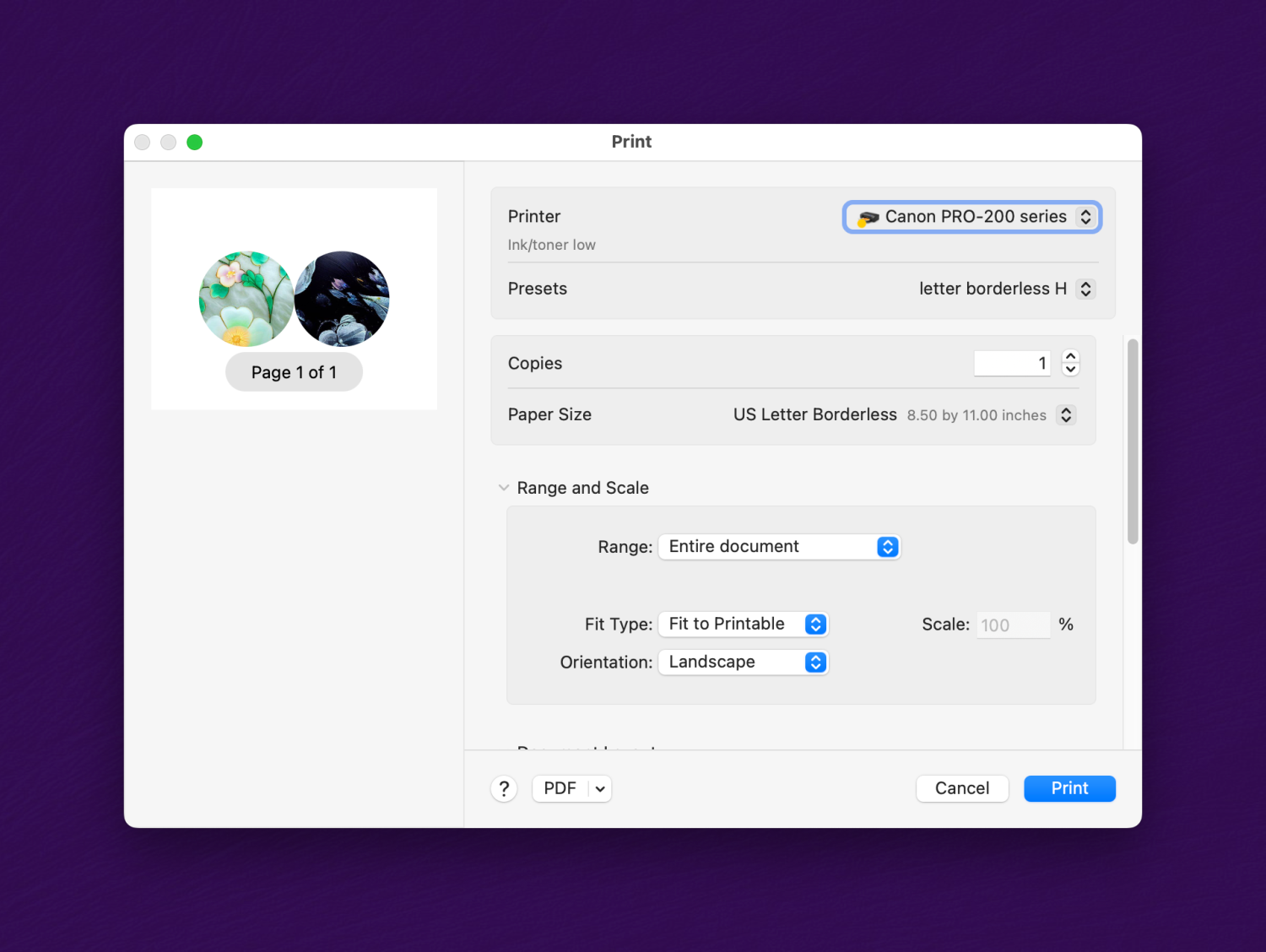1266x952 pixels.
Task: Open the Fit Type dropdown
Action: click(744, 625)
